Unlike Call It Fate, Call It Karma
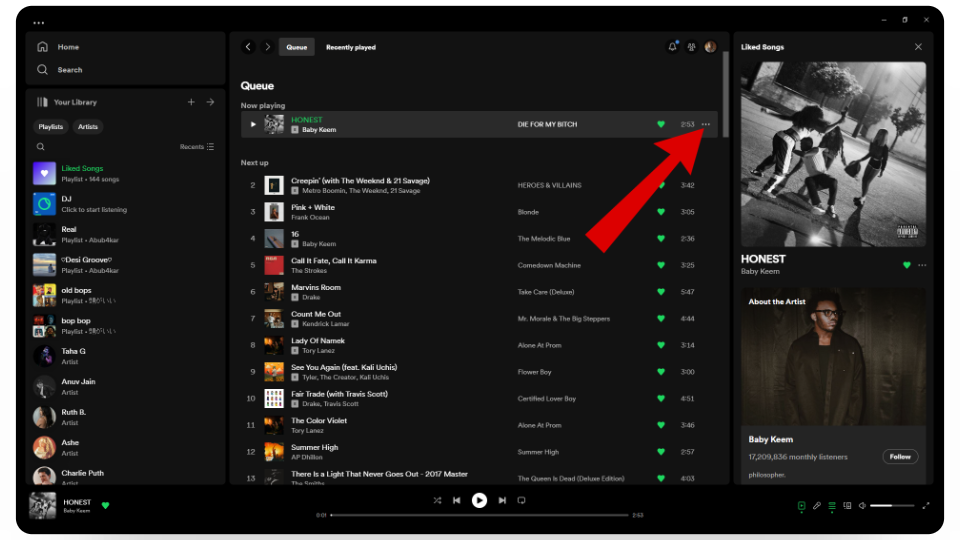Screen dimensions: 960x540 click(x=661, y=265)
